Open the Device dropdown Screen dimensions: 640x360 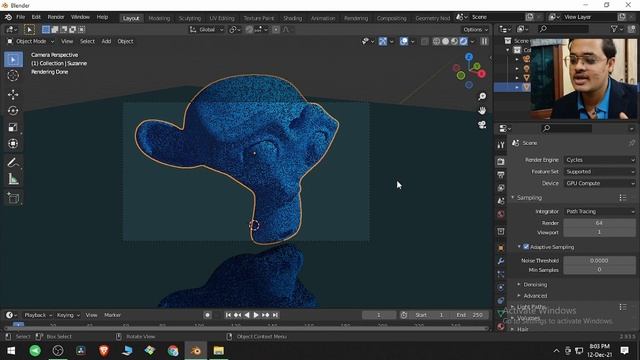(x=599, y=184)
